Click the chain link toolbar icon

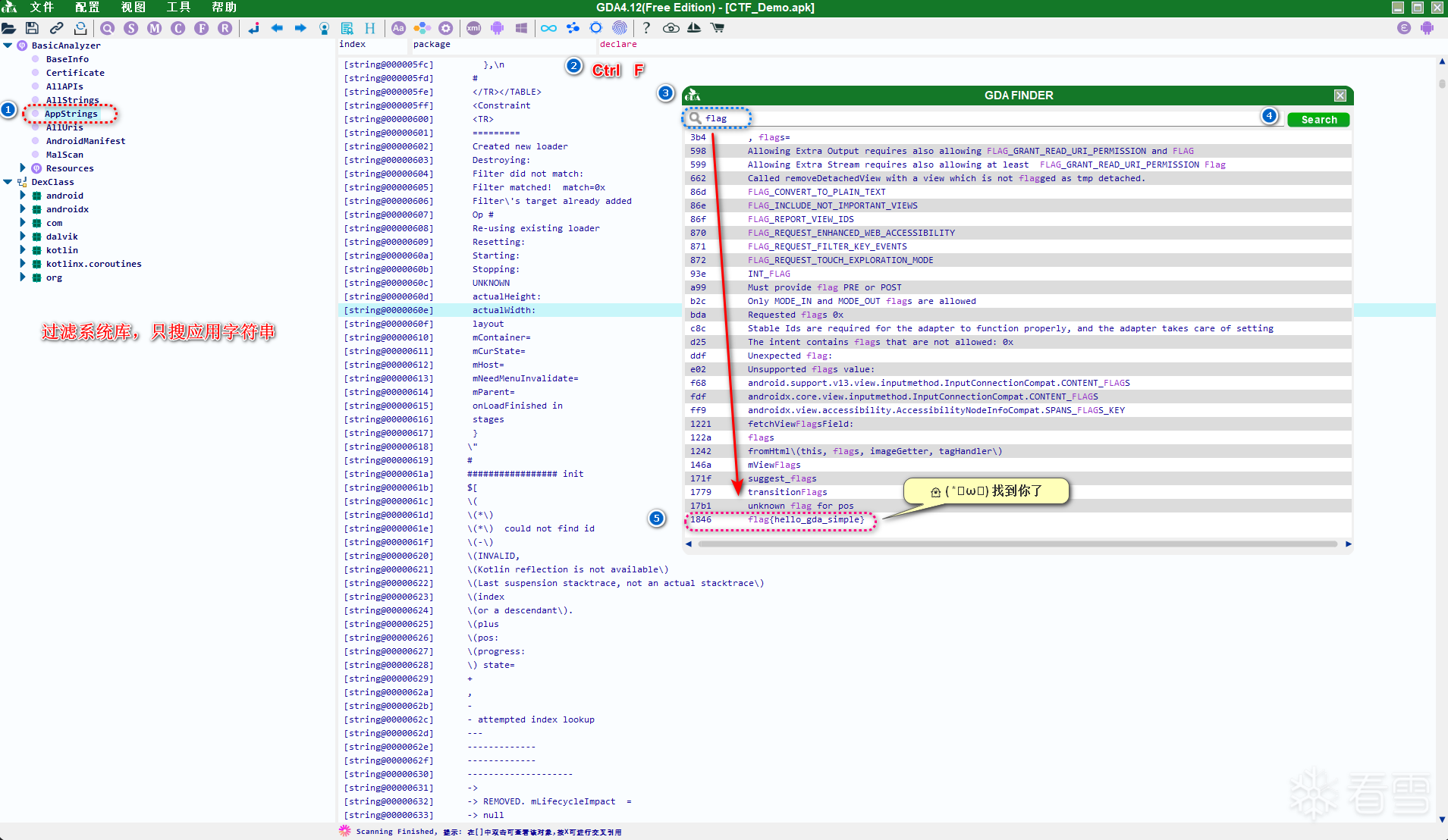(56, 28)
